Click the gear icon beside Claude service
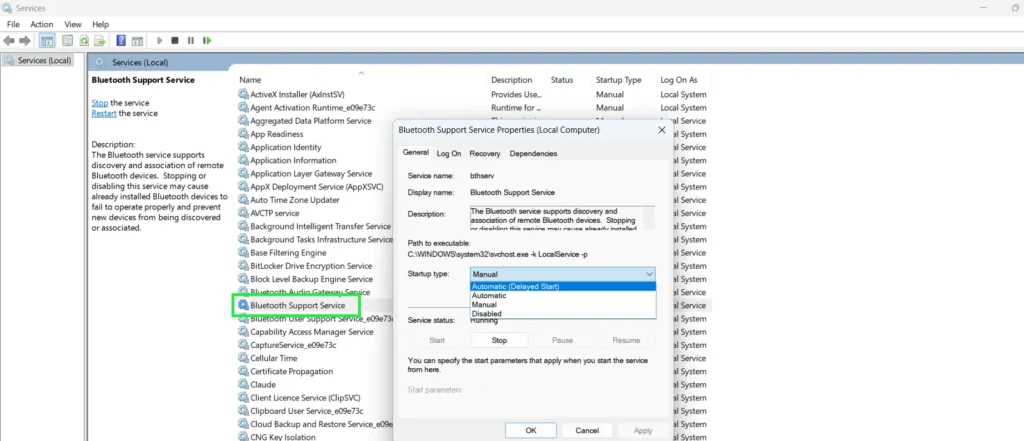Viewport: 1024px width, 441px height. pos(244,384)
